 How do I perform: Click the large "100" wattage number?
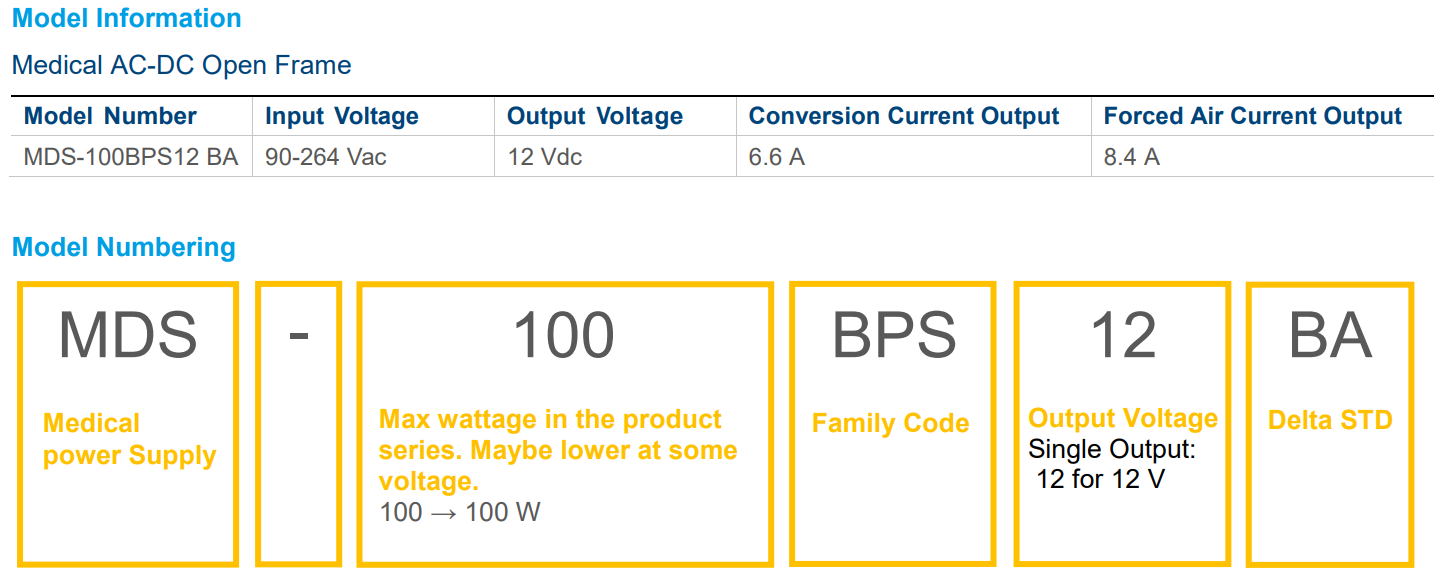click(563, 335)
